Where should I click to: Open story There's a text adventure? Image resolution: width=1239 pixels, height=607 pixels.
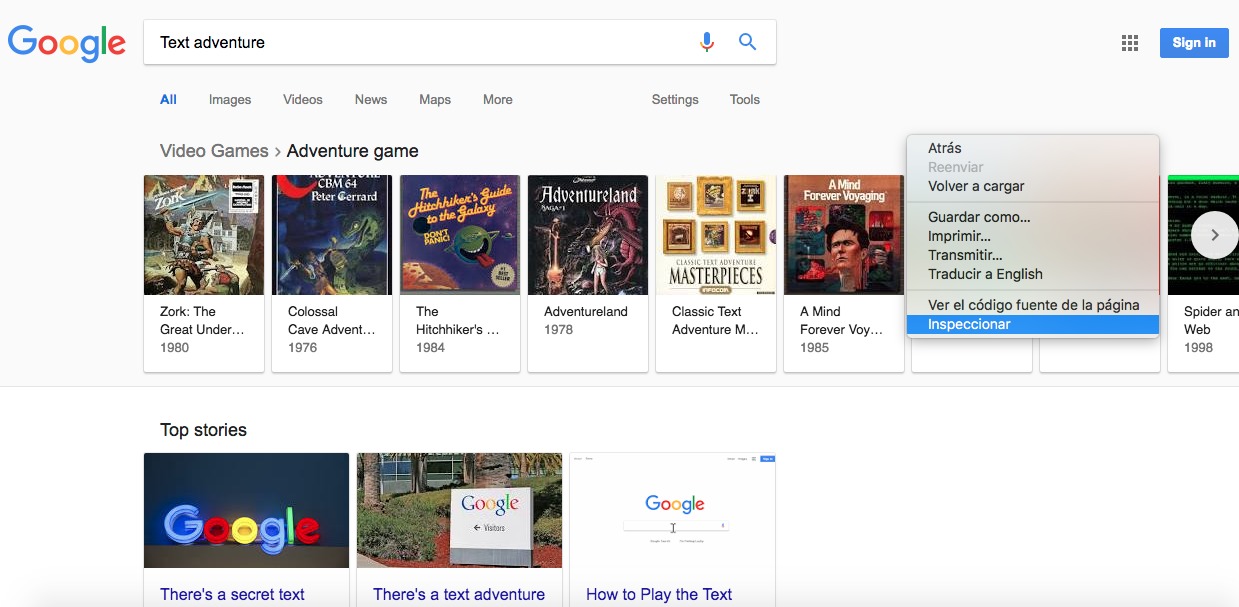(x=459, y=594)
